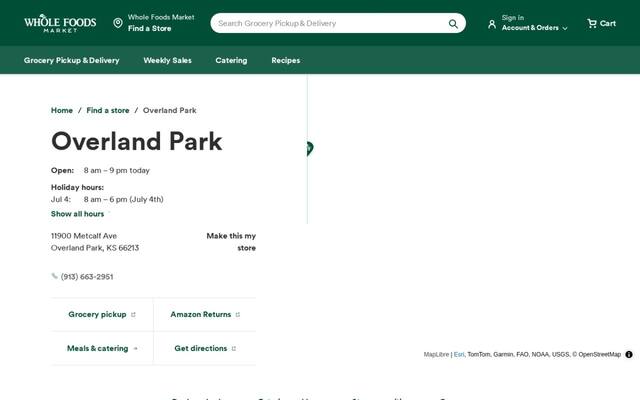Open Grocery Pickup & Delivery menu
This screenshot has width=640, height=400.
tap(71, 60)
